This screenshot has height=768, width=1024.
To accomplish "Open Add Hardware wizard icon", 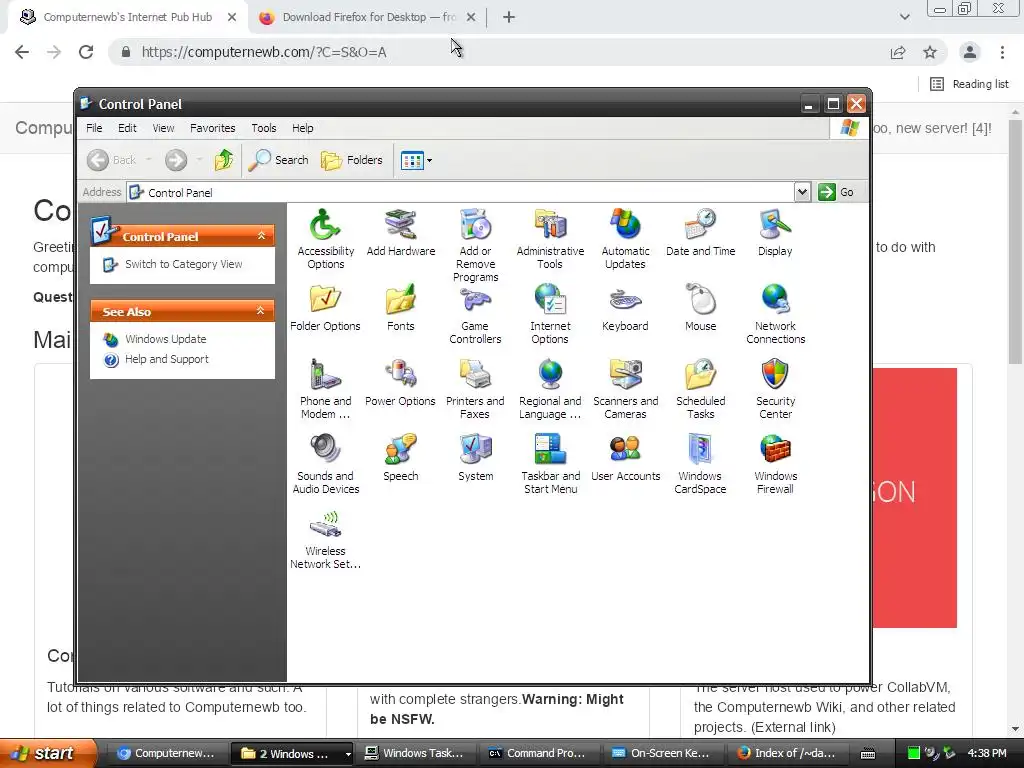I will pyautogui.click(x=400, y=232).
